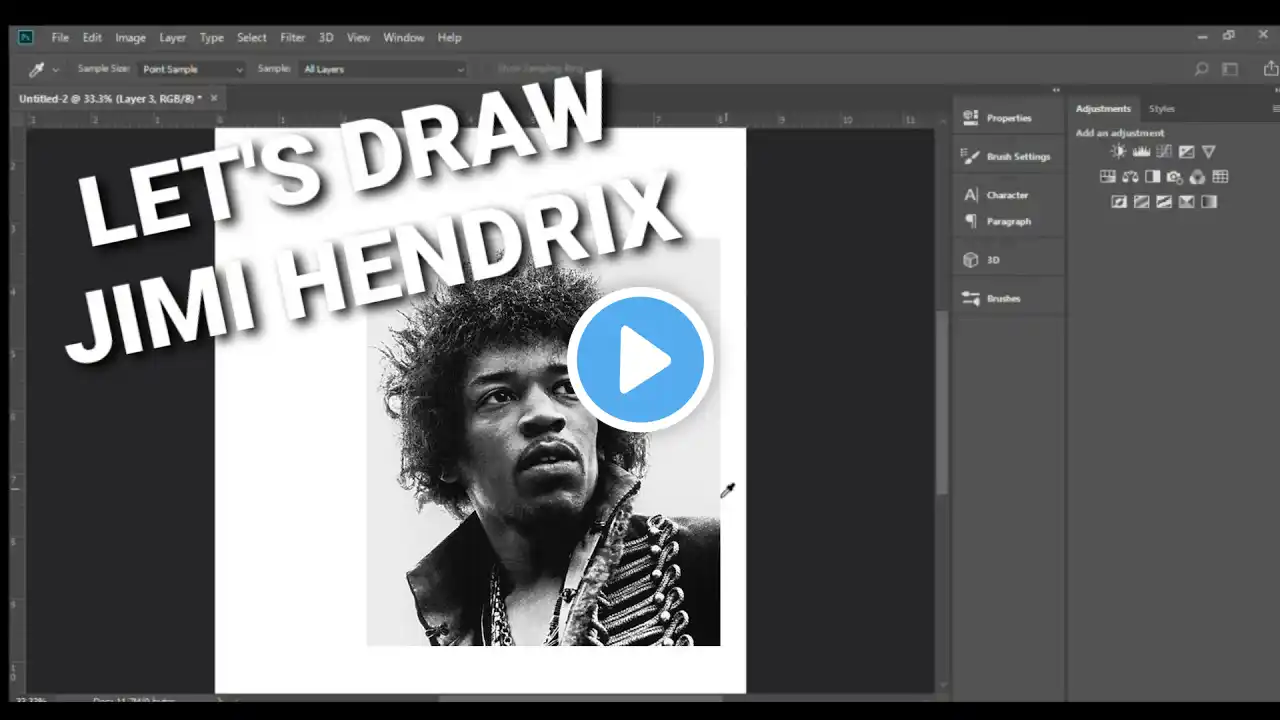This screenshot has width=1280, height=720.
Task: Open the Layer menu
Action: [x=173, y=38]
